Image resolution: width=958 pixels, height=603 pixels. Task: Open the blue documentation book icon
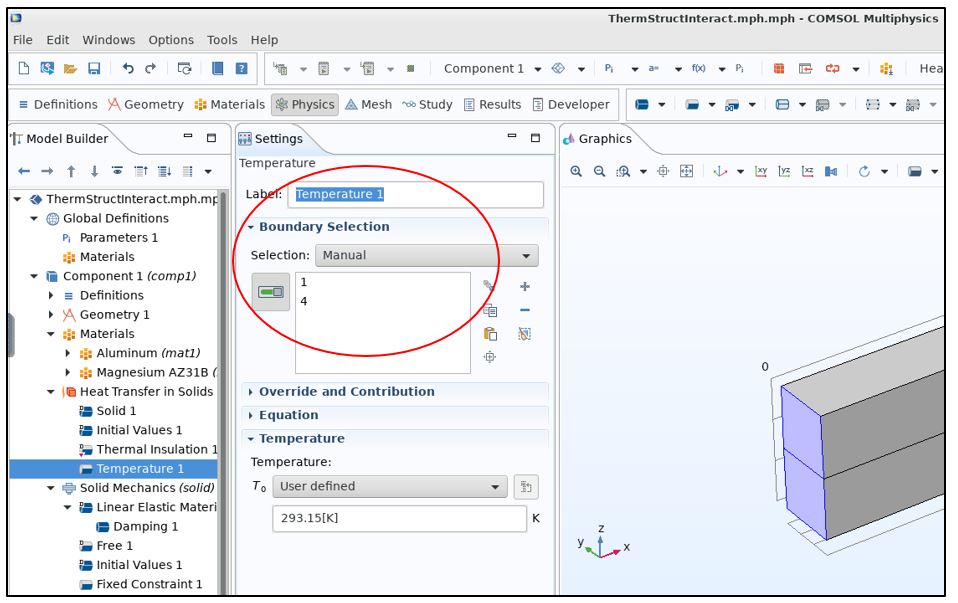click(x=218, y=68)
